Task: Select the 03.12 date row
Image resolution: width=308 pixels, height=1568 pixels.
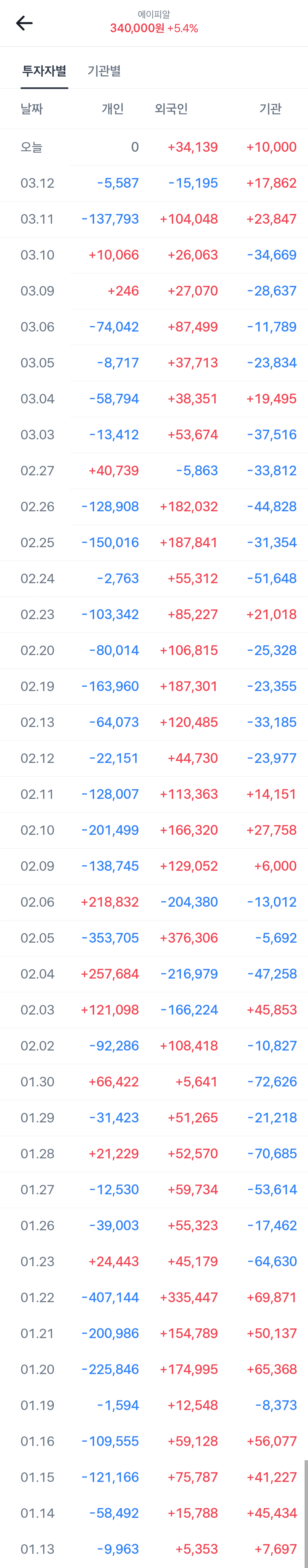Action: pyautogui.click(x=38, y=183)
